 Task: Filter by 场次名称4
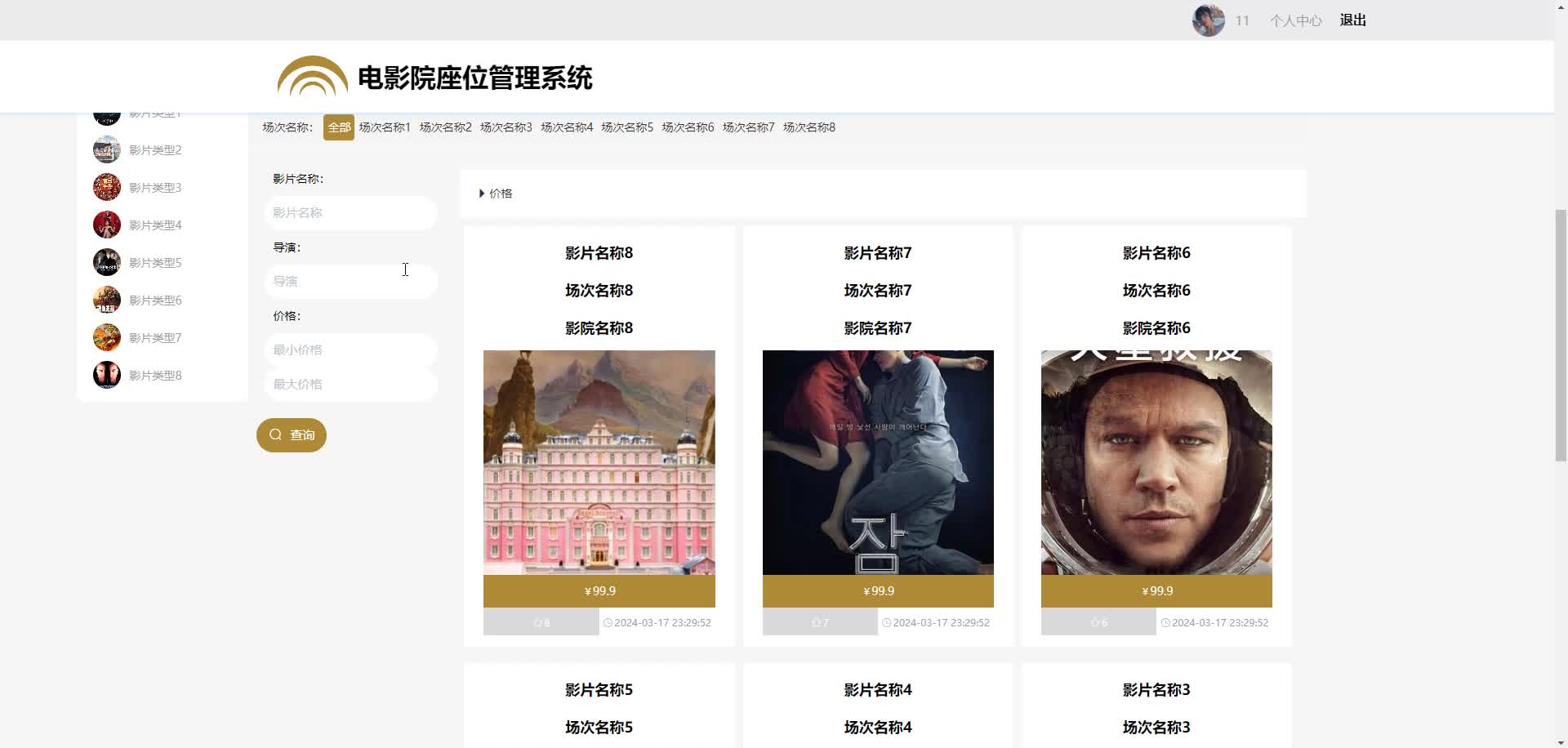coord(567,127)
